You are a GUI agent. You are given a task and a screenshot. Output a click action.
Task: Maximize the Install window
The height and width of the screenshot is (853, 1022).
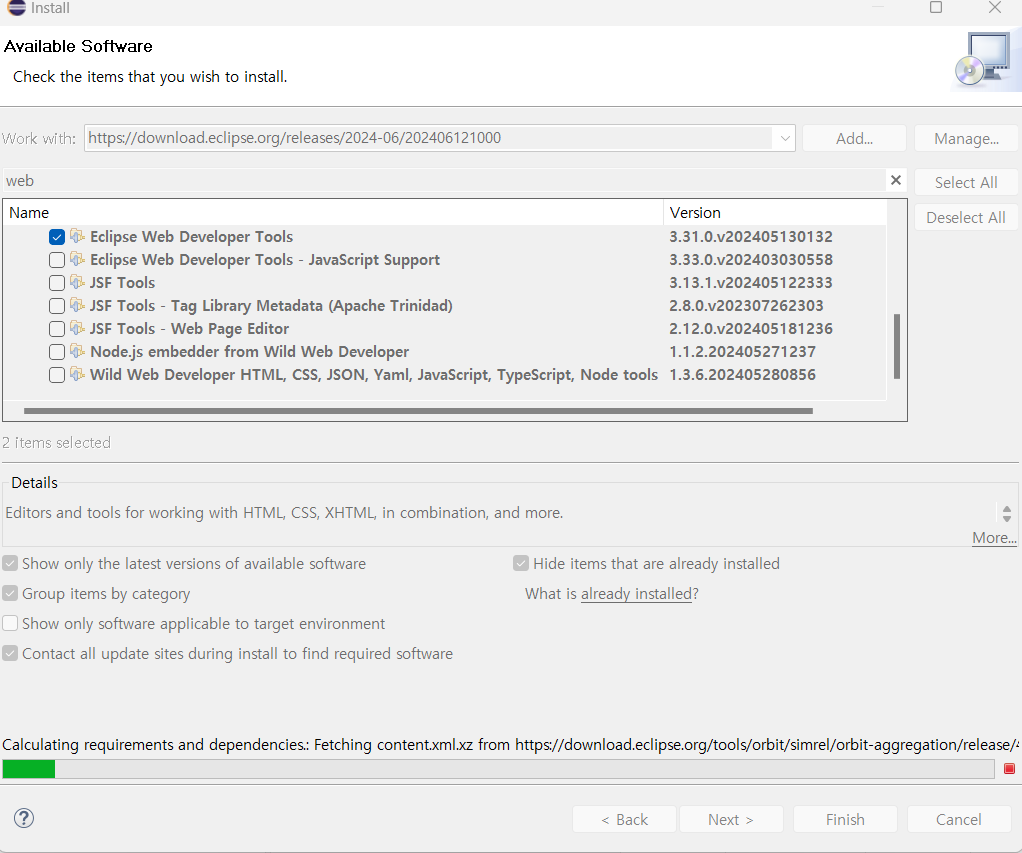pyautogui.click(x=936, y=7)
